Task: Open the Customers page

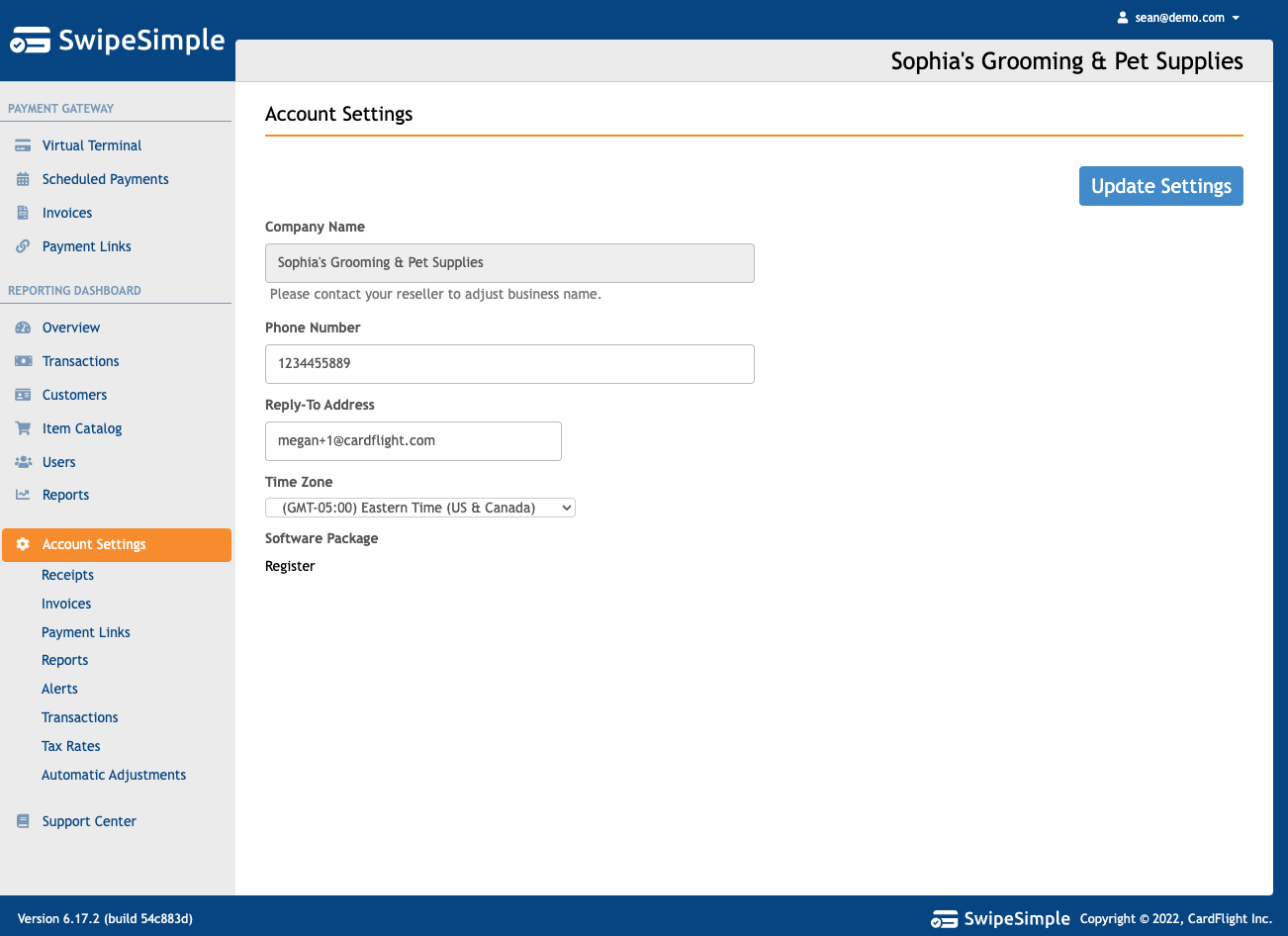Action: tap(75, 395)
